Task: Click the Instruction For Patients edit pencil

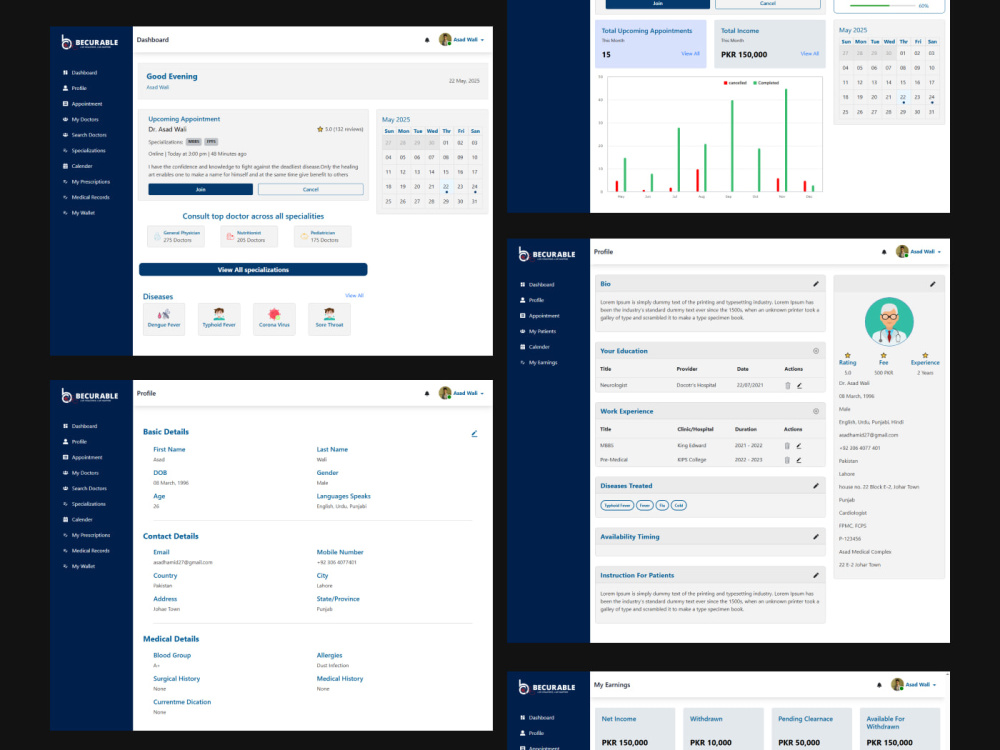Action: pyautogui.click(x=816, y=575)
